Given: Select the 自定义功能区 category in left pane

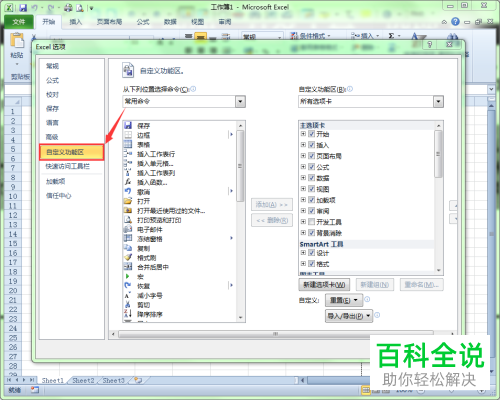Looking at the screenshot, I should pyautogui.click(x=72, y=152).
